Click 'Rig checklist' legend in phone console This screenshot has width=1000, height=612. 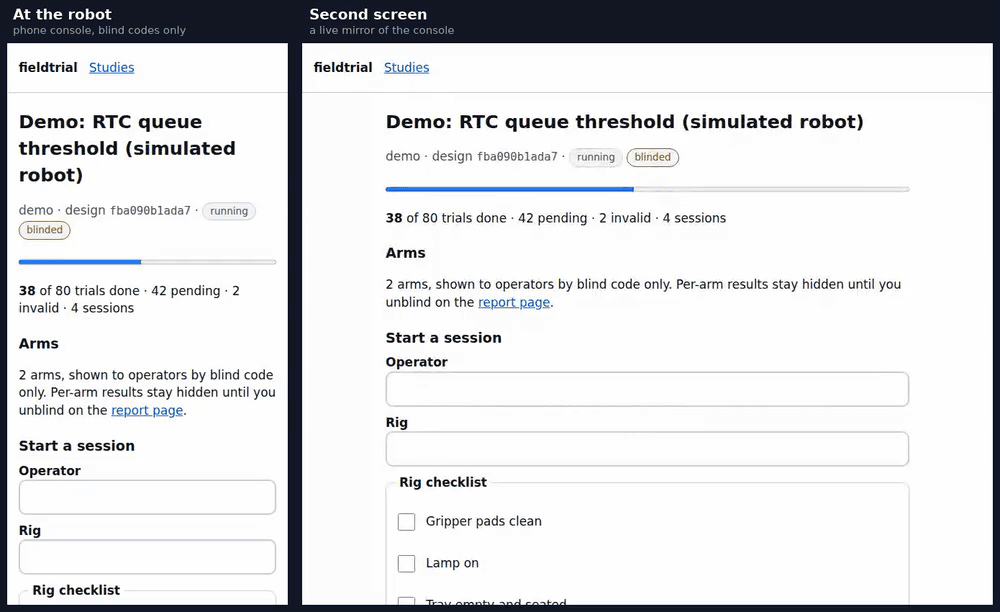pyautogui.click(x=76, y=590)
